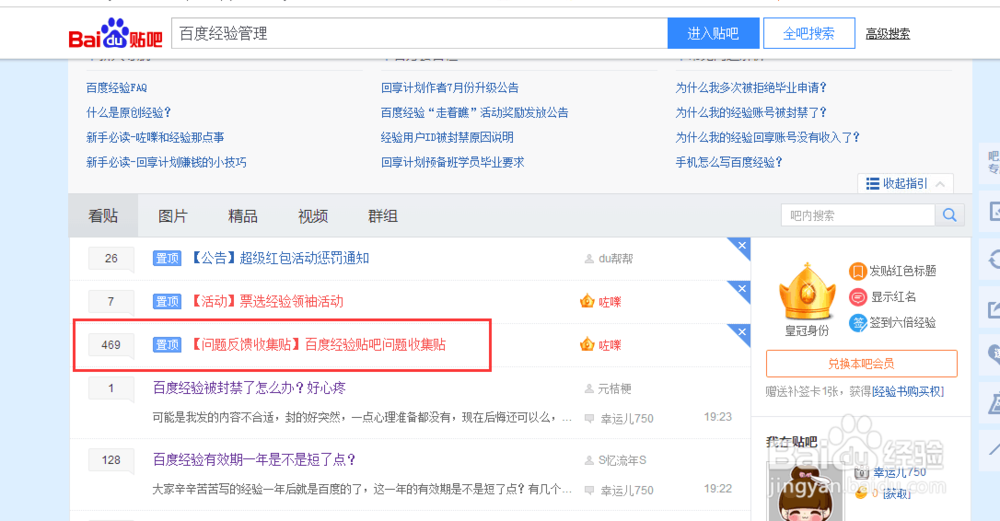Viewport: 1000px width, 521px height.
Task: Open the 经验书购买权 link
Action: pos(908,392)
